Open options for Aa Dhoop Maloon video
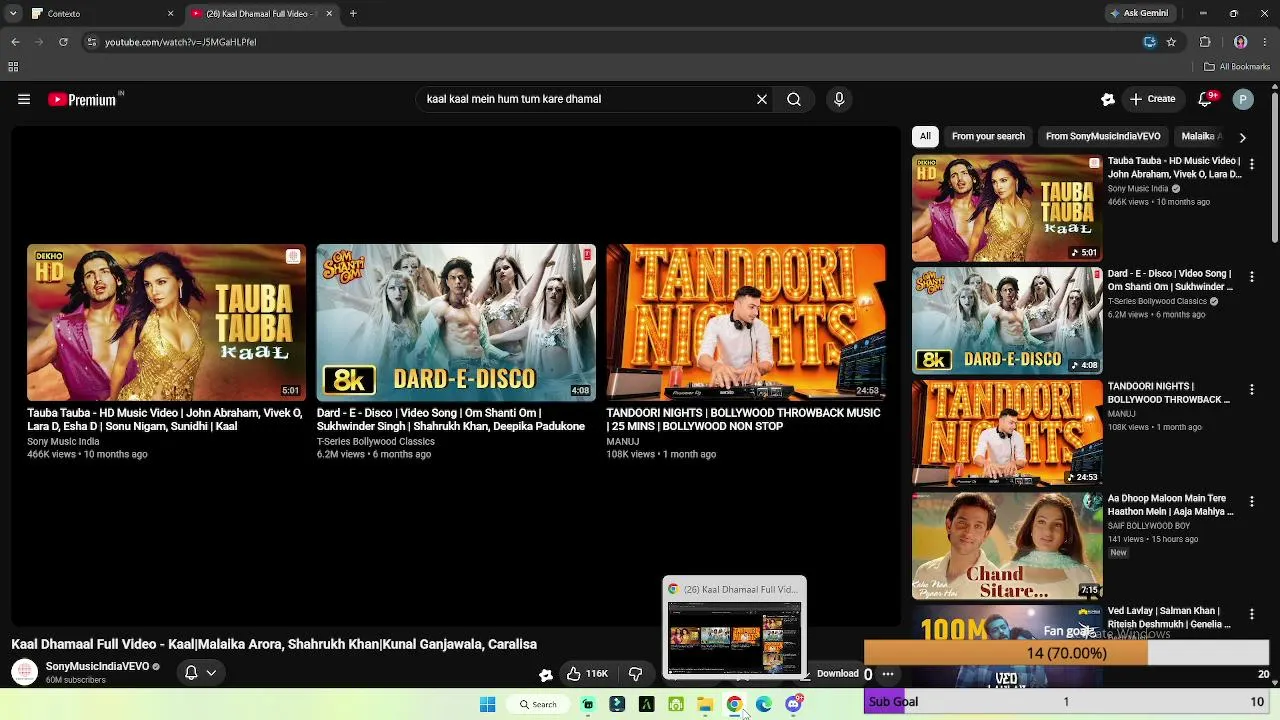 (x=1251, y=501)
